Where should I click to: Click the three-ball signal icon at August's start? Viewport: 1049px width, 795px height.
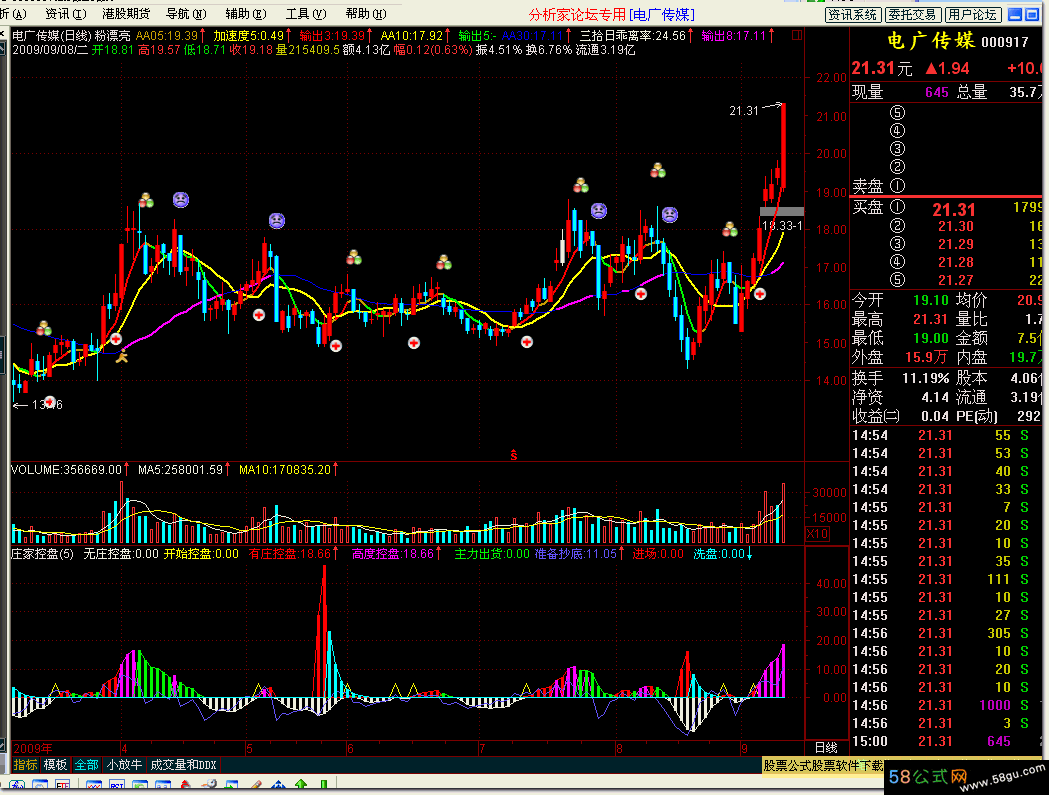pos(658,170)
